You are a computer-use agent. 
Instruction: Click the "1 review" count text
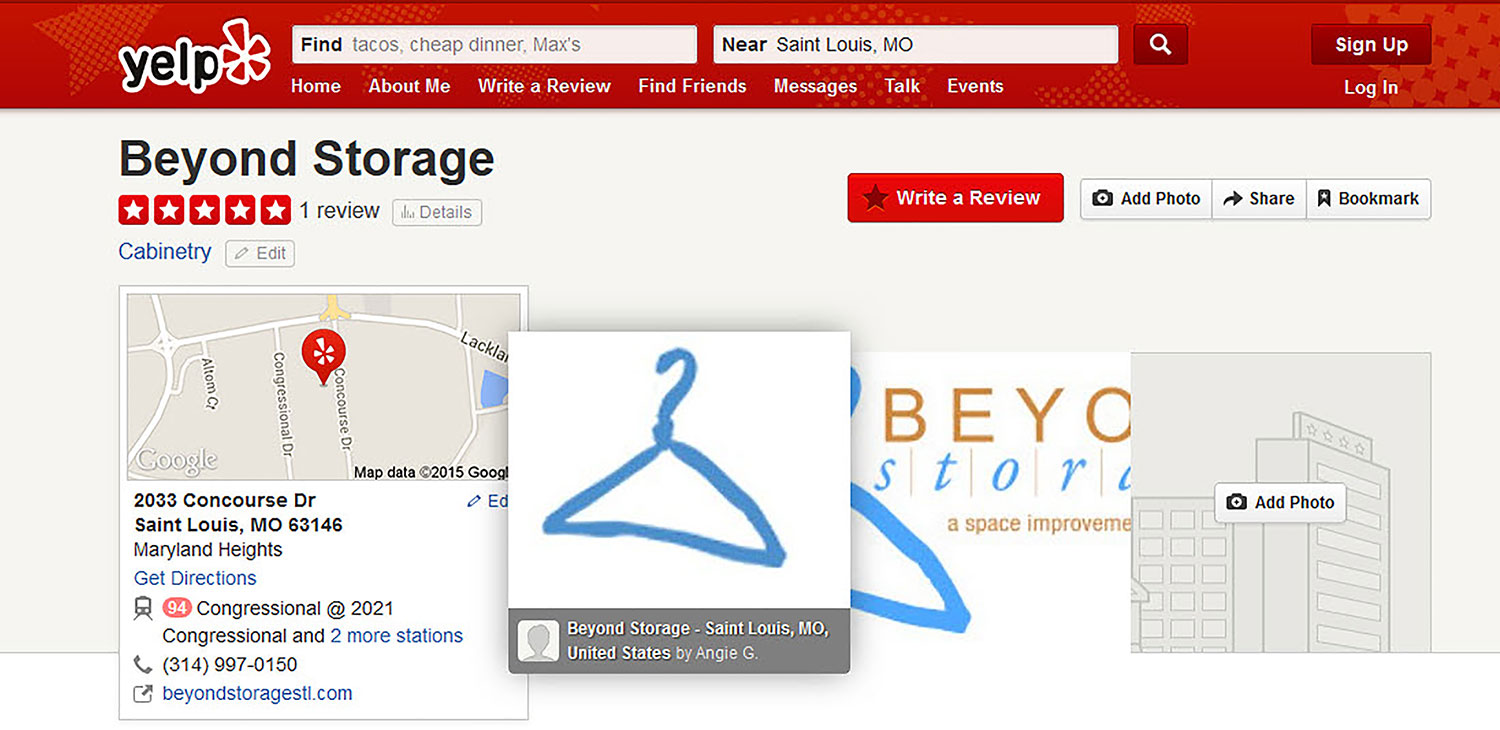pyautogui.click(x=340, y=211)
